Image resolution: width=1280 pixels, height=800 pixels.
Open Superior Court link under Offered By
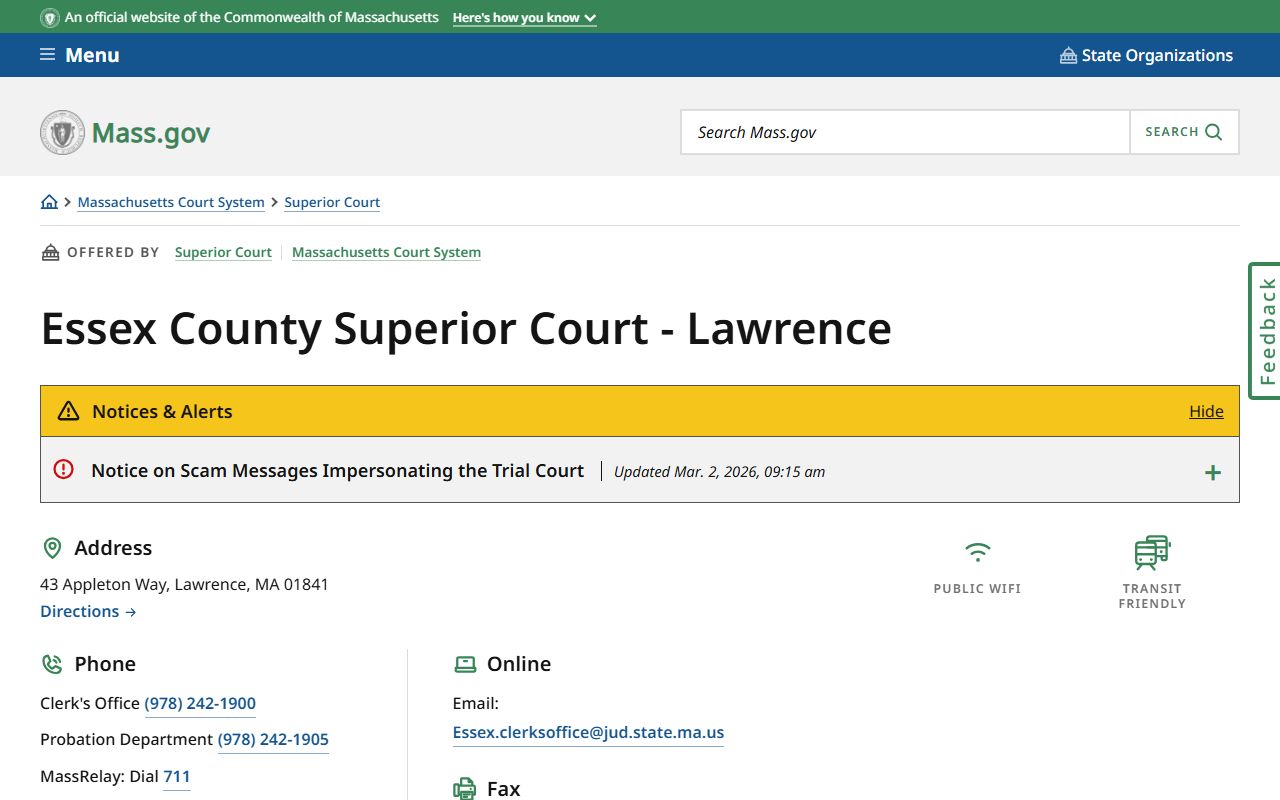pos(223,252)
